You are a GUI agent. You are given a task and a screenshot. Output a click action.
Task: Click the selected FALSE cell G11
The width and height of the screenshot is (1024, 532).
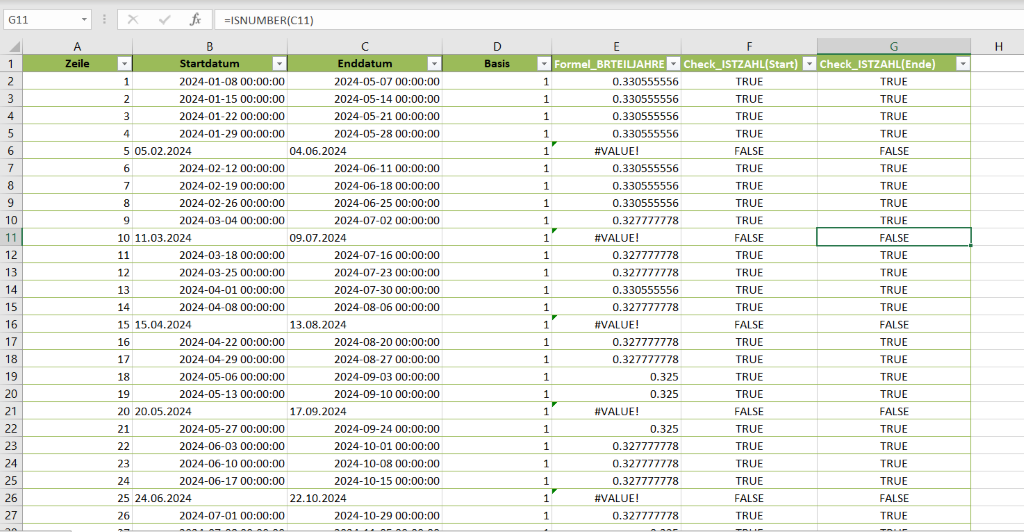pos(893,238)
